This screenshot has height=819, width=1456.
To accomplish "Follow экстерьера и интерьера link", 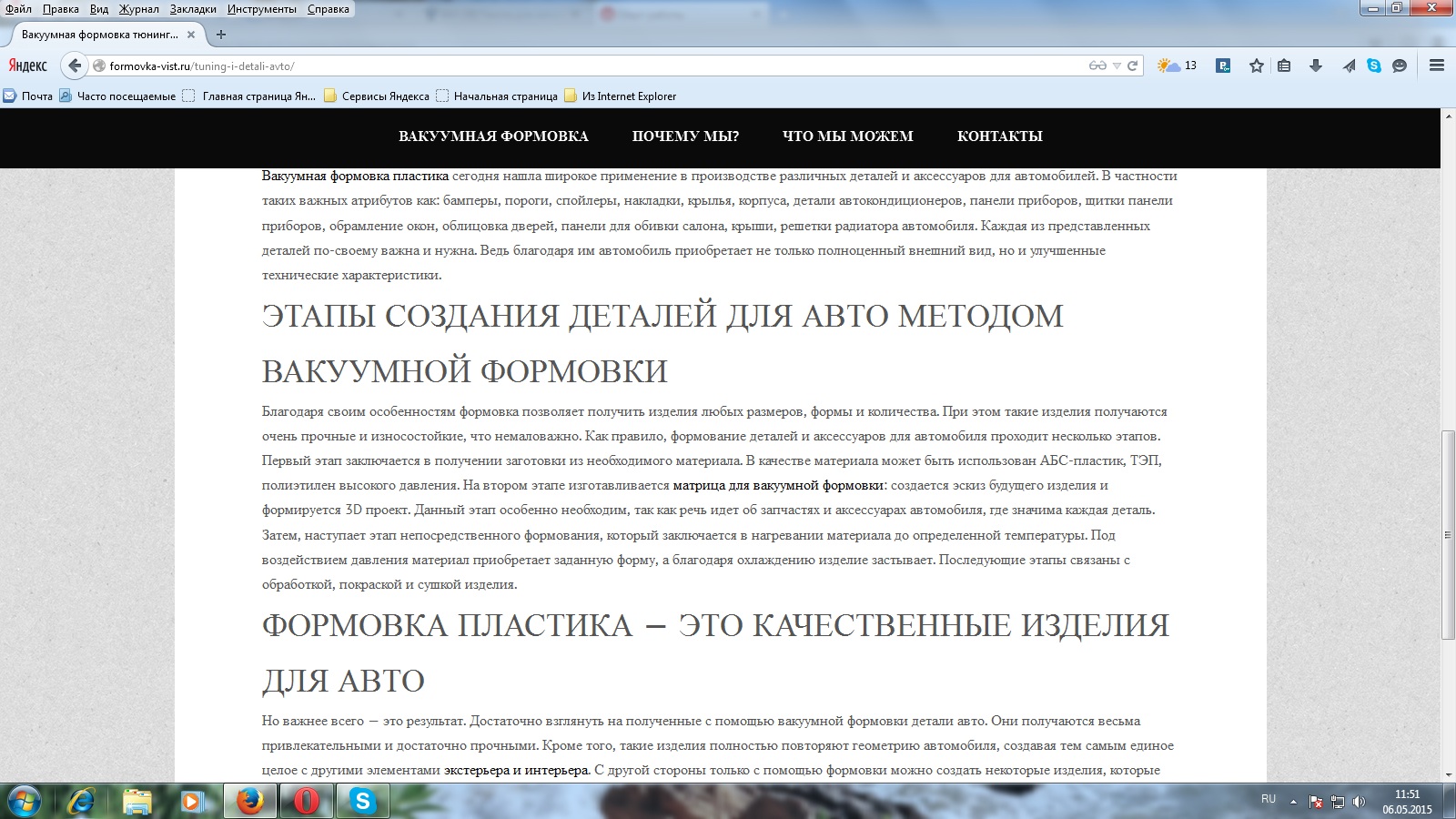I will 517,770.
